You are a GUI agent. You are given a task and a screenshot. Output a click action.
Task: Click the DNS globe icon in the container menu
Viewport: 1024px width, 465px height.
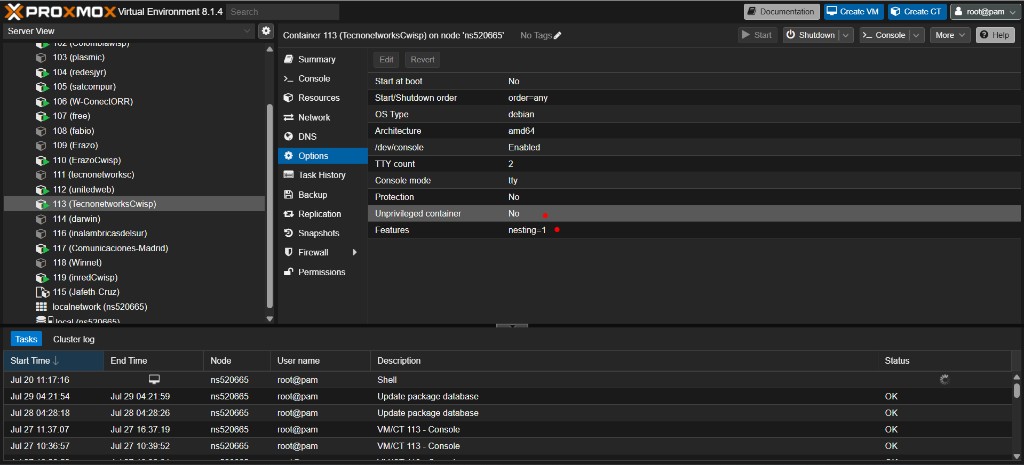click(288, 136)
